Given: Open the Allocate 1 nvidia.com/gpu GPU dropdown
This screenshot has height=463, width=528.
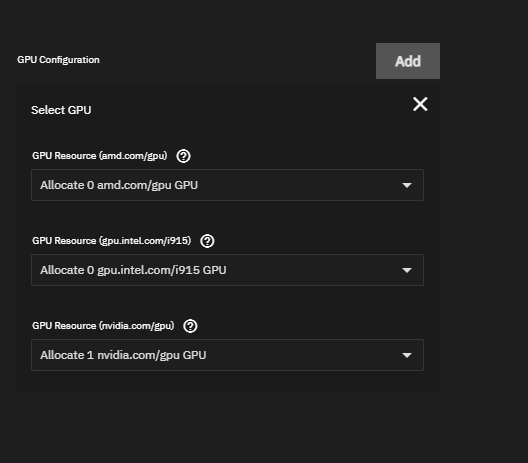Looking at the screenshot, I should click(x=227, y=355).
